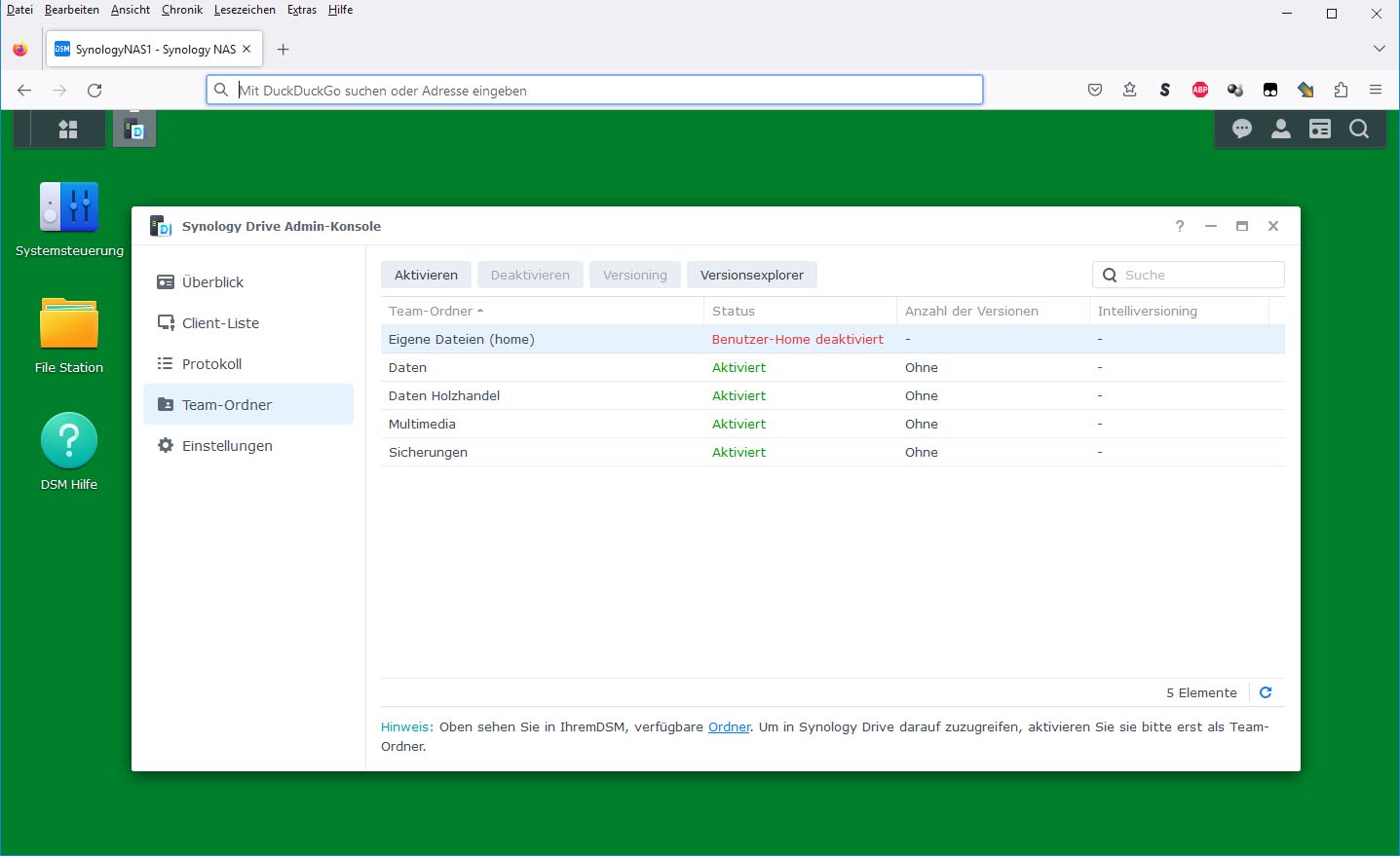Click the Anzahl der Versionen column header
Screen dimensions: 1400x856
tap(993, 311)
